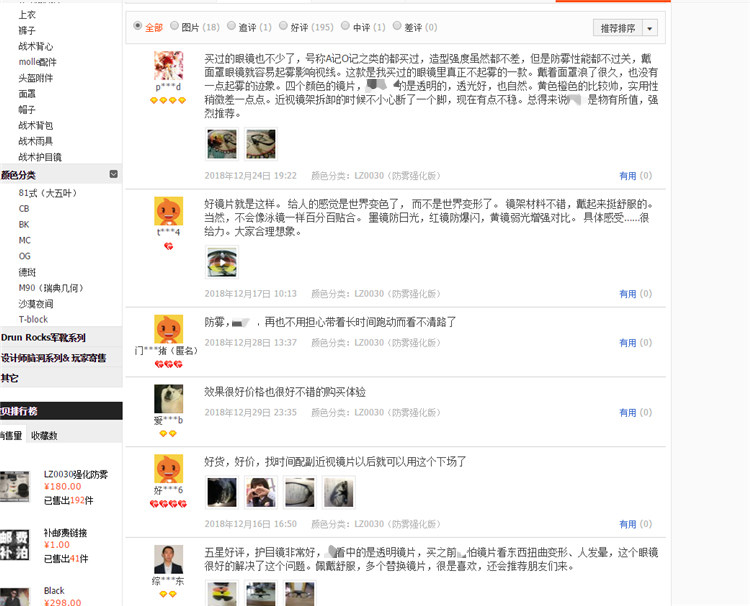View first photo in 好***6 review
Image resolution: width=750 pixels, height=606 pixels.
(222, 492)
